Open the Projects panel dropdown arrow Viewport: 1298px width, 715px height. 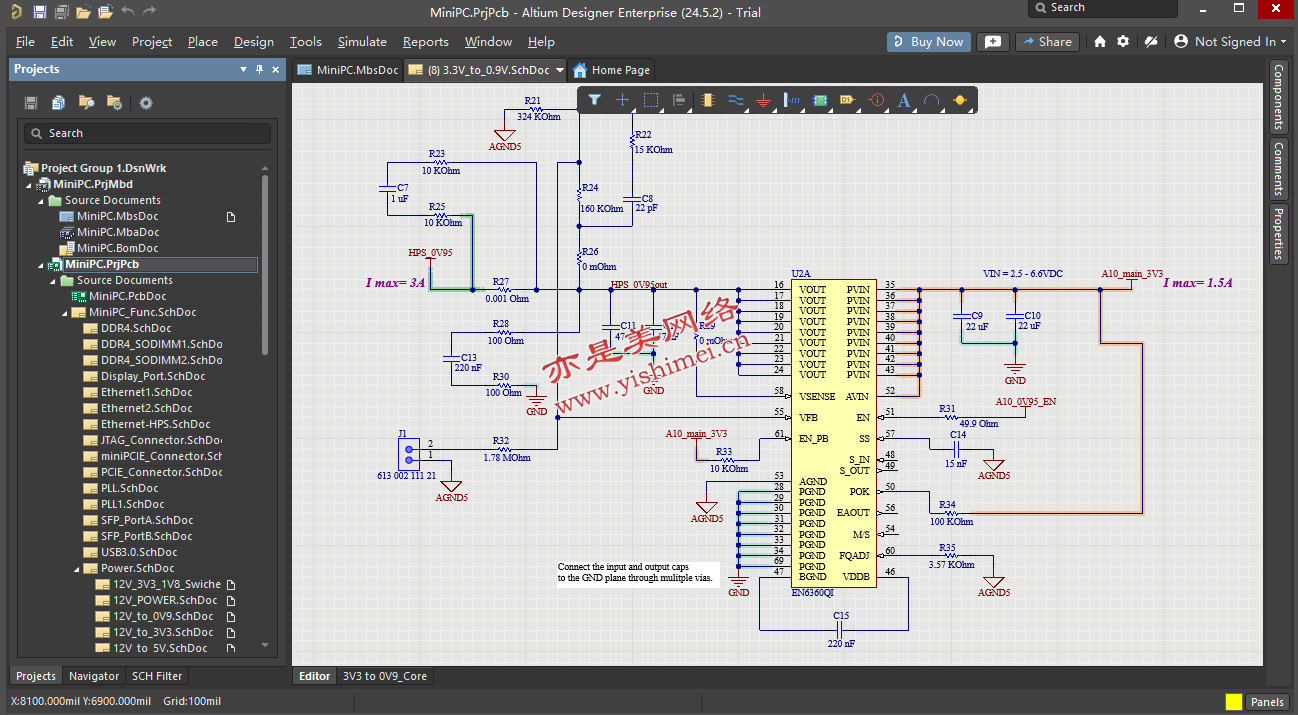(243, 69)
